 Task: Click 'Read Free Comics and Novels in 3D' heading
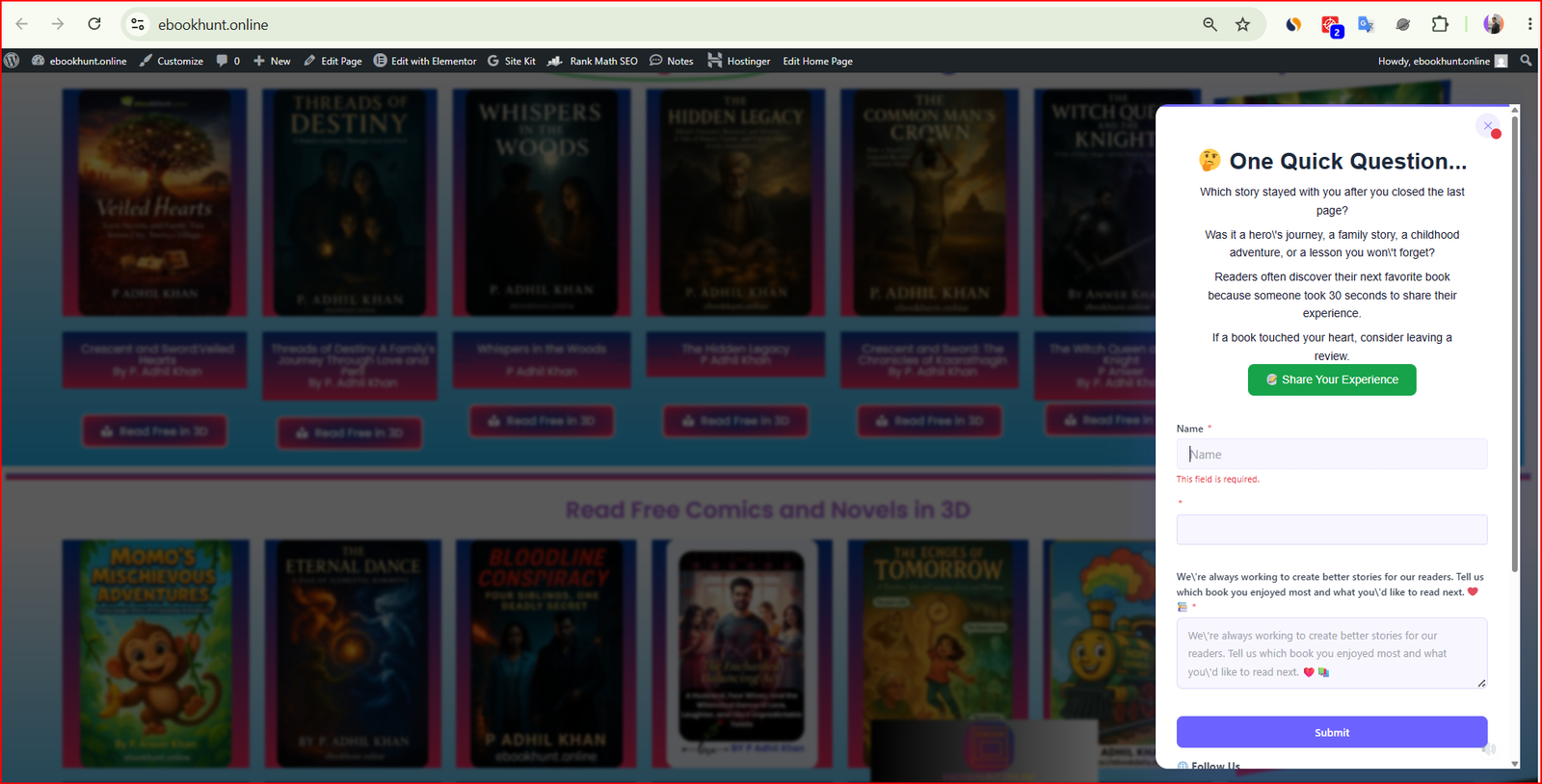point(768,510)
